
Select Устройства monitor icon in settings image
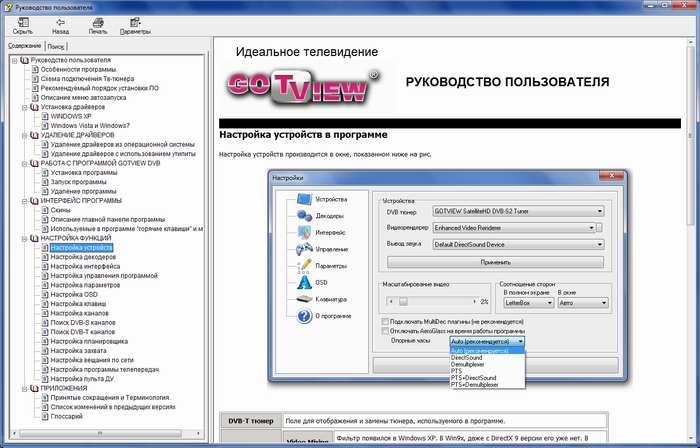304,199
